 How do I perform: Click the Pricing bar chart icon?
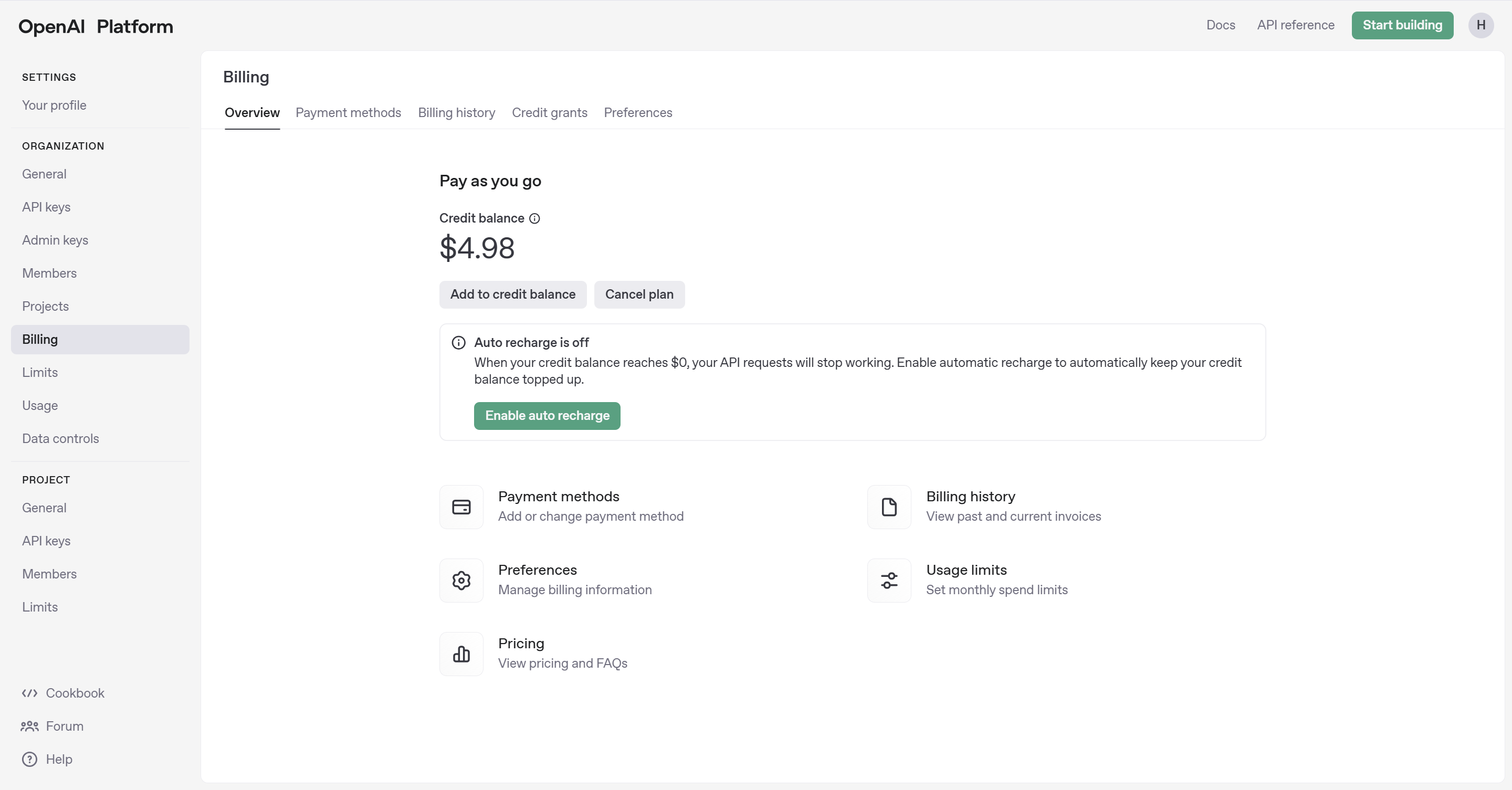(x=461, y=654)
